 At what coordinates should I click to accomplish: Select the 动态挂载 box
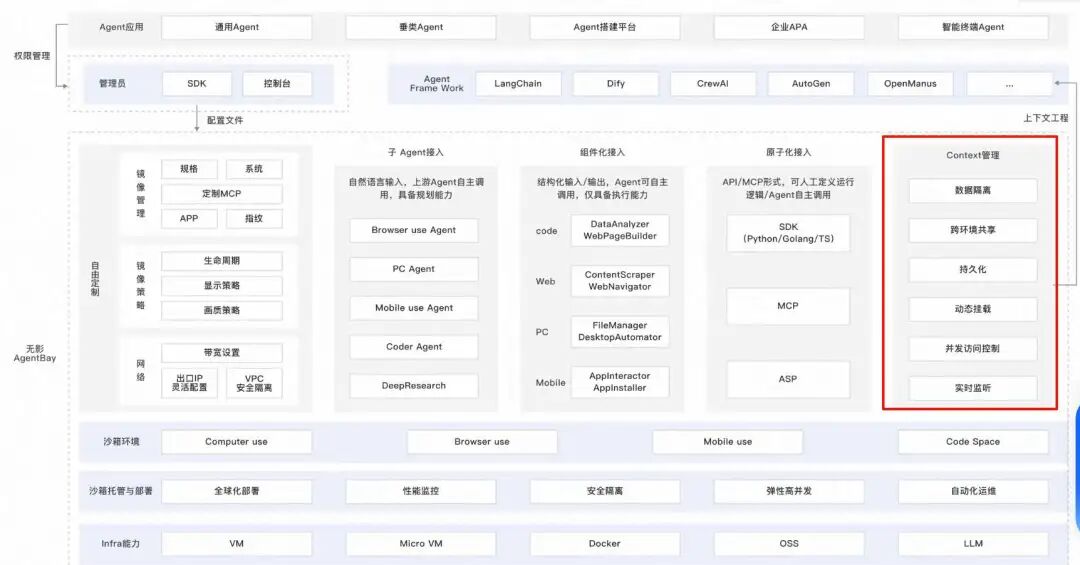tap(973, 309)
